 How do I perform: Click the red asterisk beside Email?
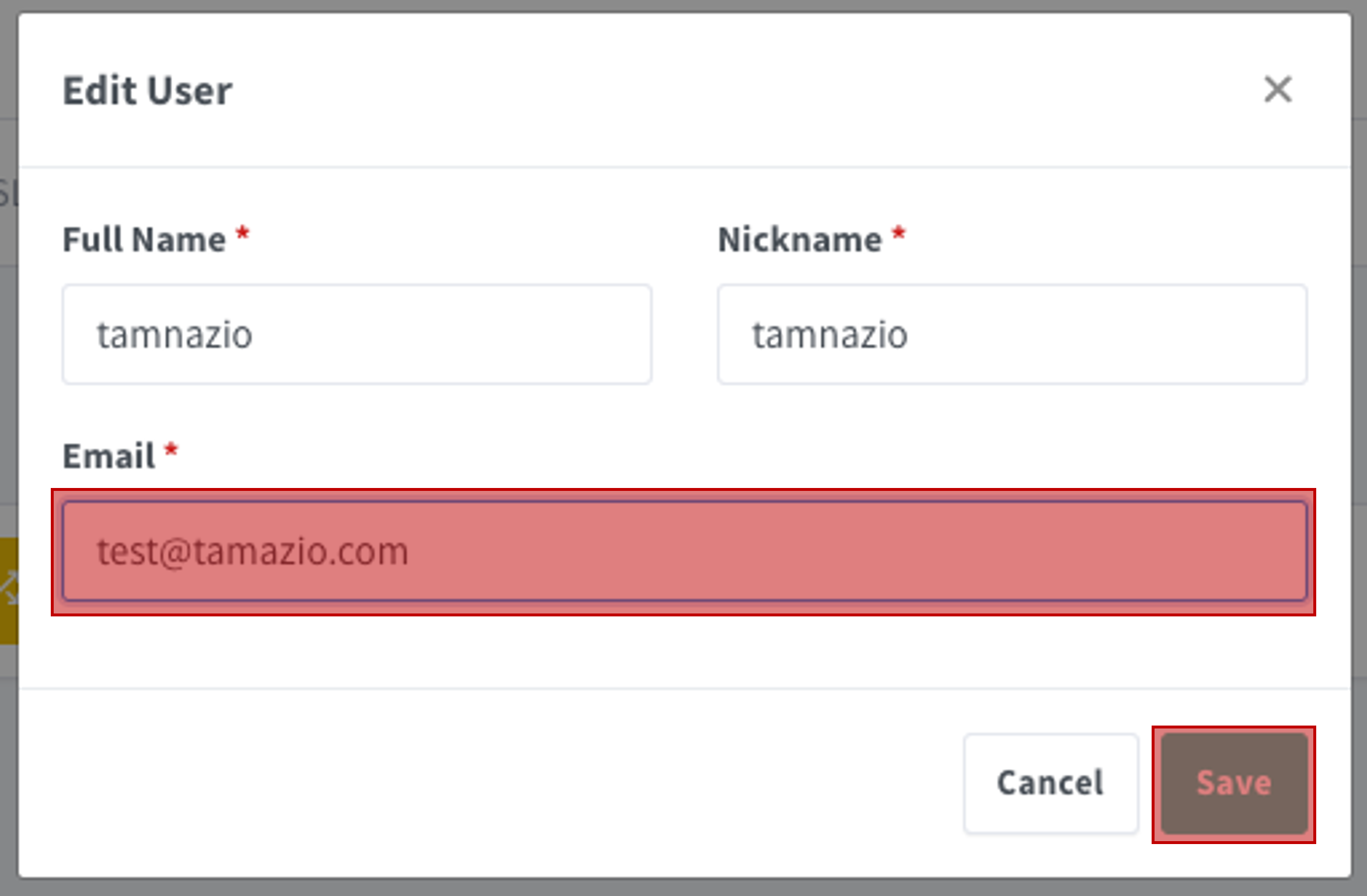click(171, 451)
